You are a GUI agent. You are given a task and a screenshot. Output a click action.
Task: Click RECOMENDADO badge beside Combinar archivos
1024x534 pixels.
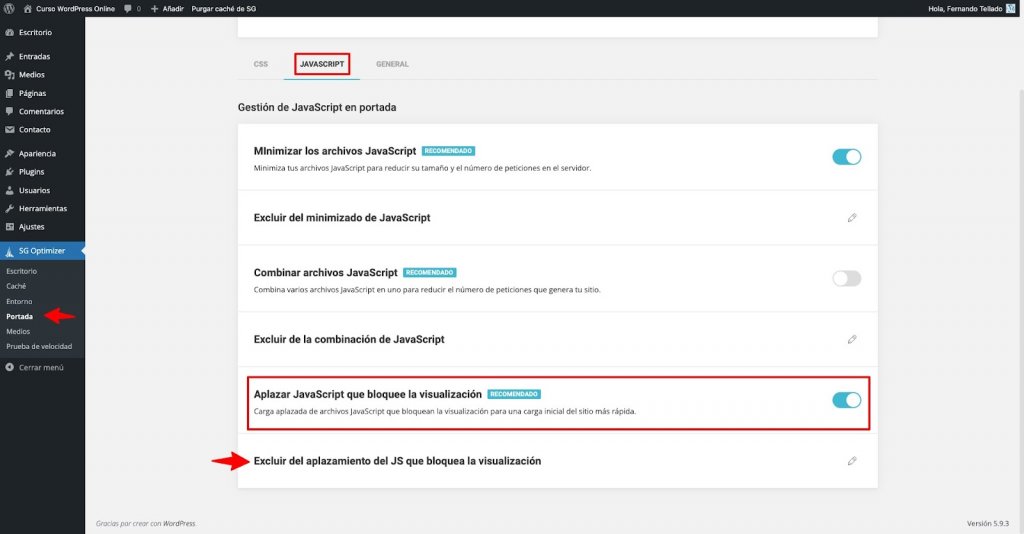[x=429, y=272]
